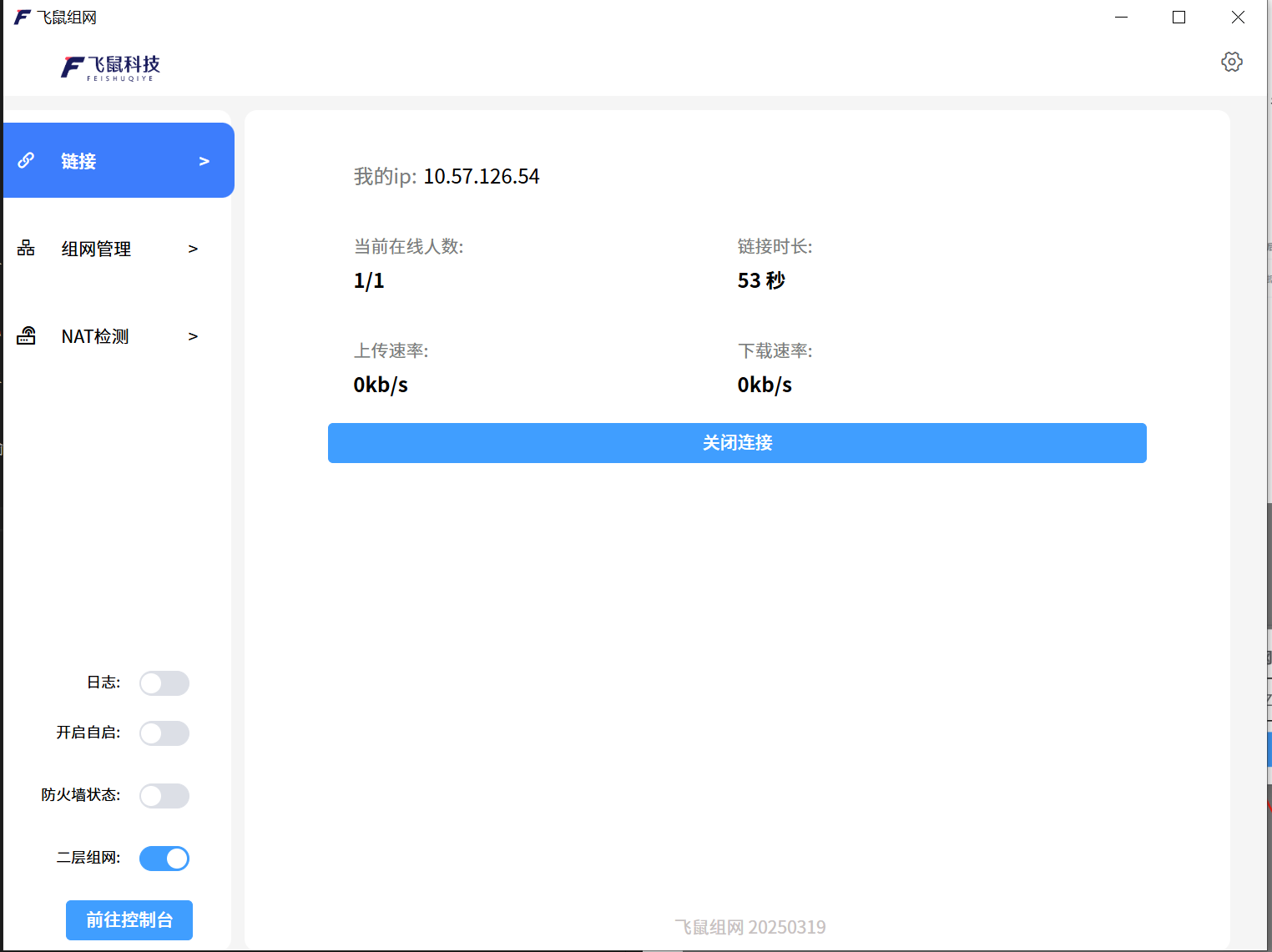Click the app icon in title bar
The width and height of the screenshot is (1272, 952).
(x=22, y=18)
